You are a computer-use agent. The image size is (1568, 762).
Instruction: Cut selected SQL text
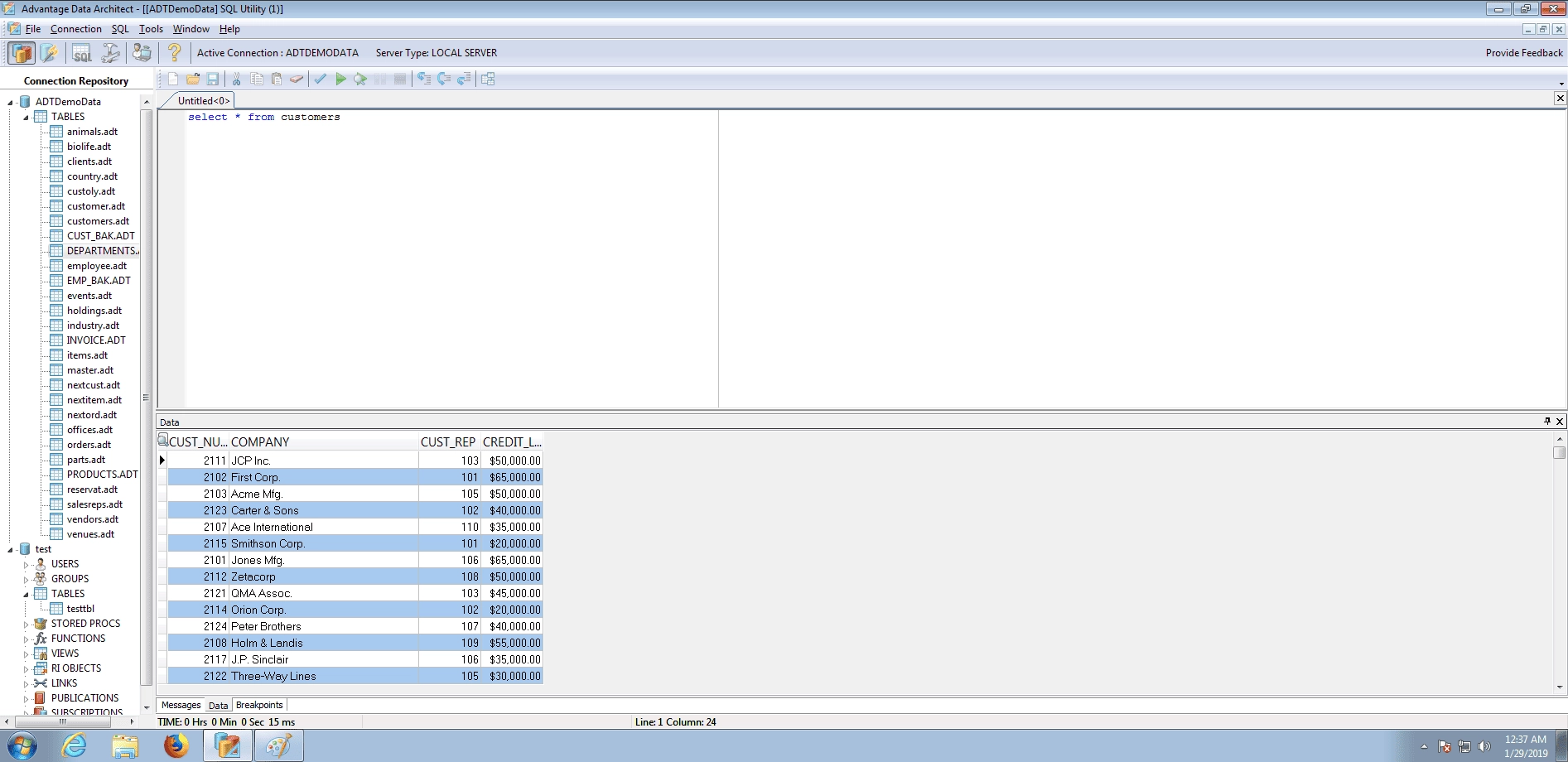[x=237, y=80]
